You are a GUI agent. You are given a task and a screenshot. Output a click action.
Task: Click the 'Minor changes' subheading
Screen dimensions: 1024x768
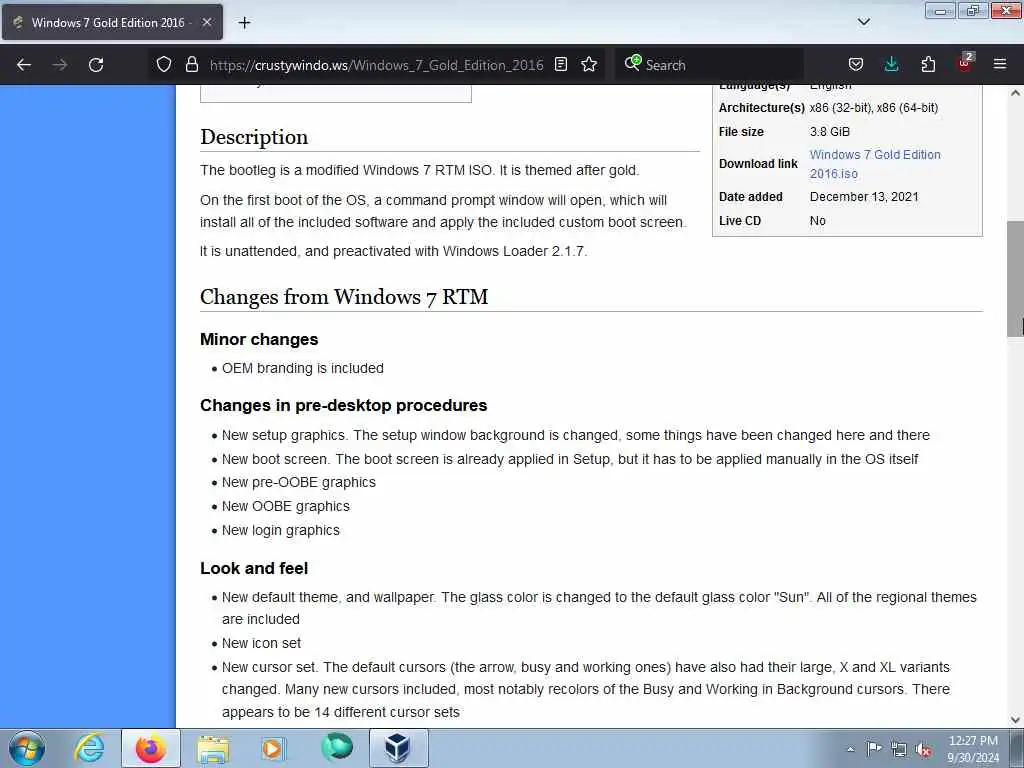click(259, 340)
